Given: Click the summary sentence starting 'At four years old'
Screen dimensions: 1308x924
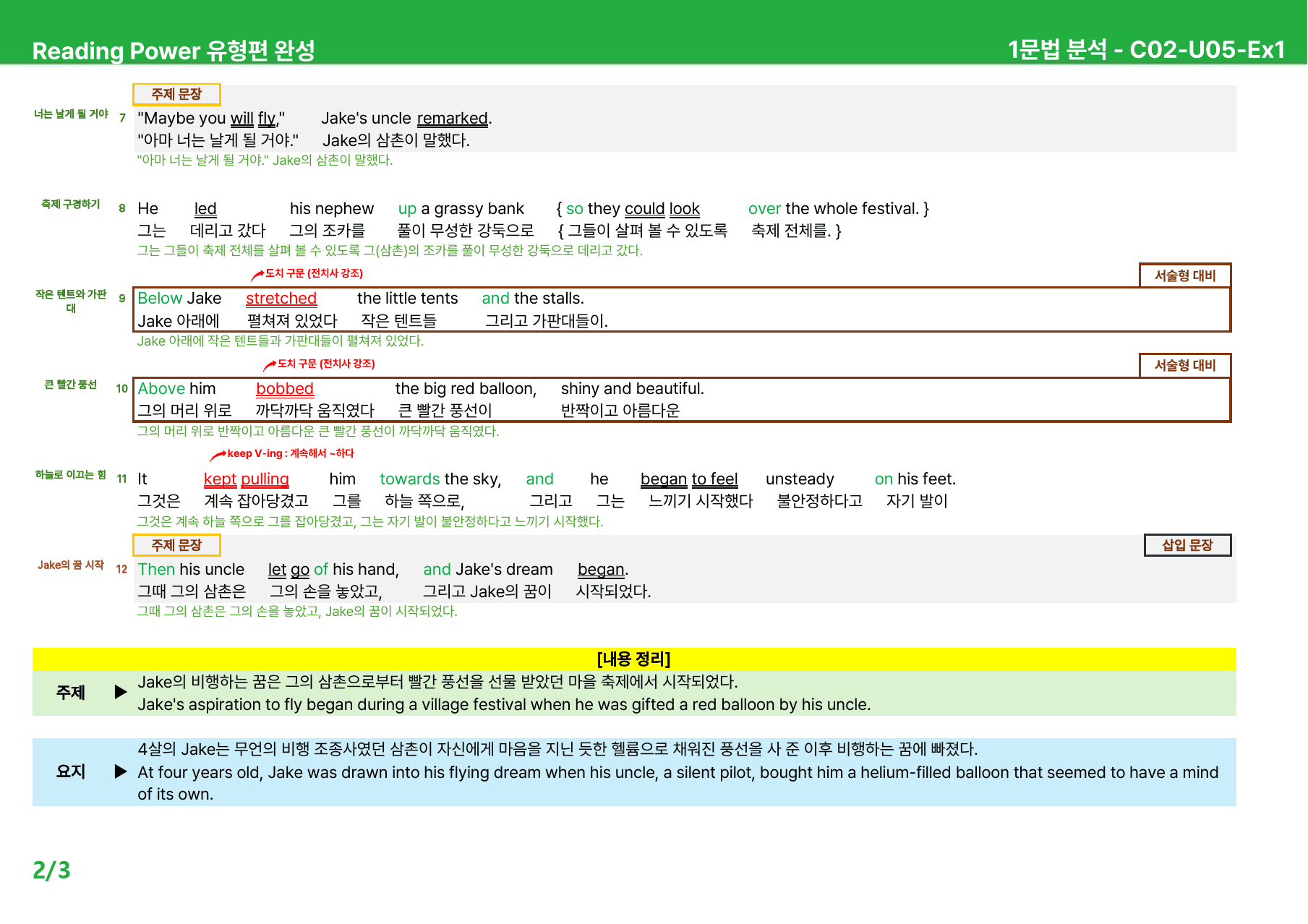Looking at the screenshot, I should (x=678, y=783).
